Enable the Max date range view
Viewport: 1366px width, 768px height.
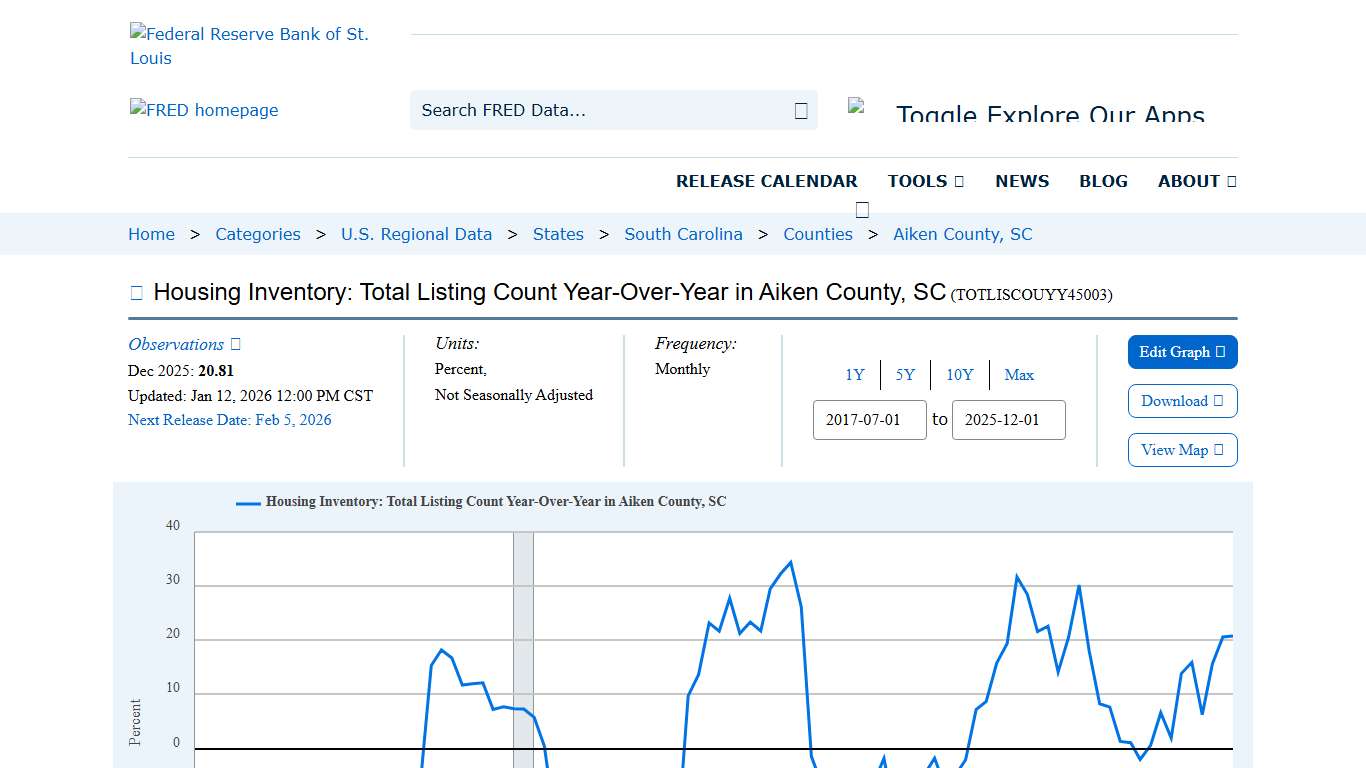(x=1019, y=374)
